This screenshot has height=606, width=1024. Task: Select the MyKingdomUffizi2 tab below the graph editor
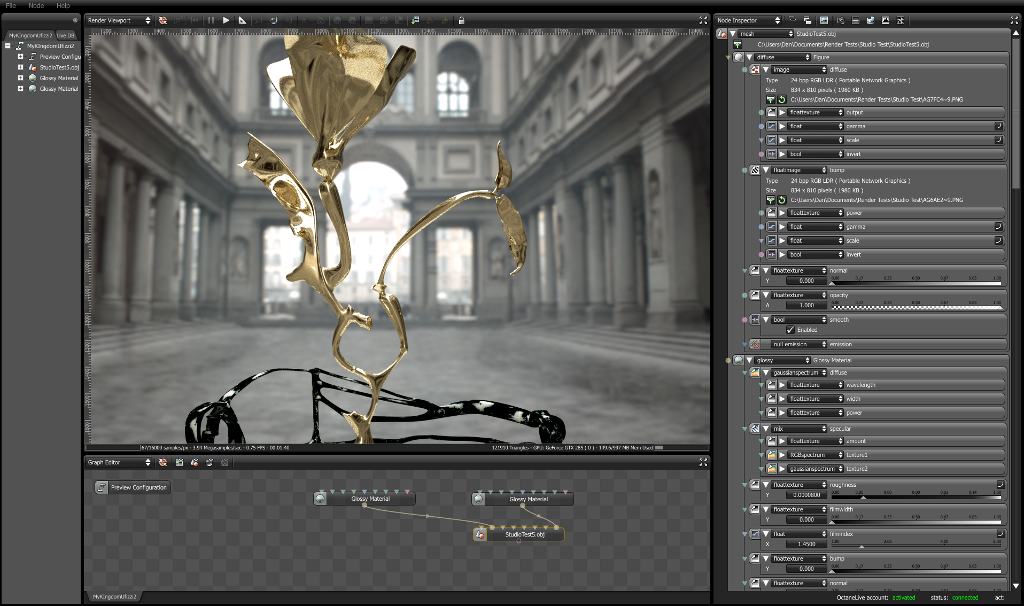coord(114,597)
